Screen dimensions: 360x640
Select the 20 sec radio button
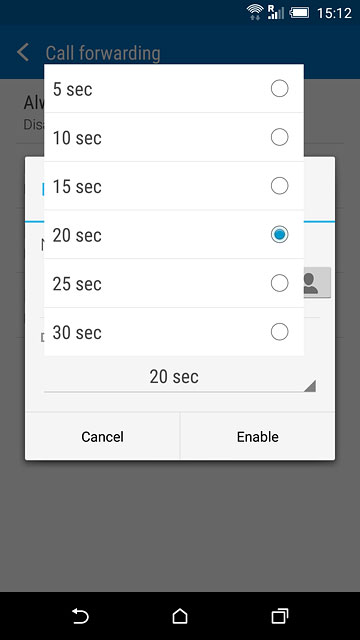pos(280,234)
